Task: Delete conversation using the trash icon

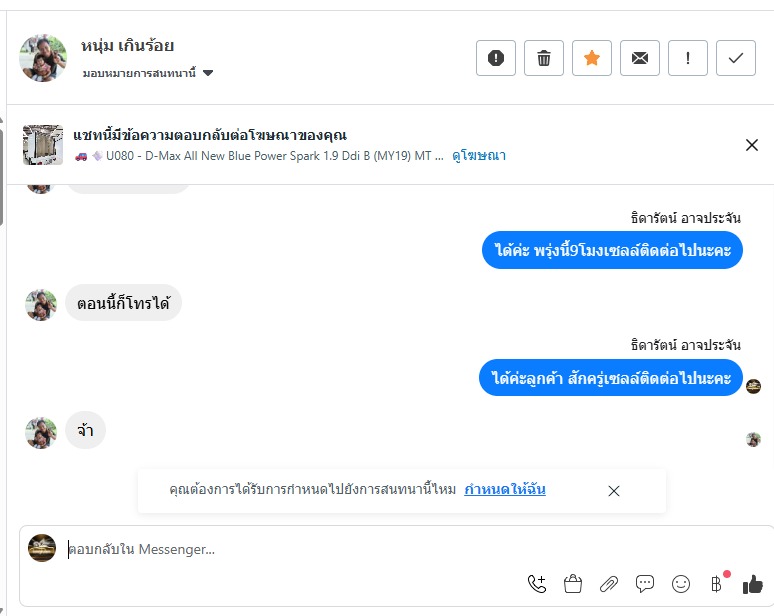Action: pos(544,58)
